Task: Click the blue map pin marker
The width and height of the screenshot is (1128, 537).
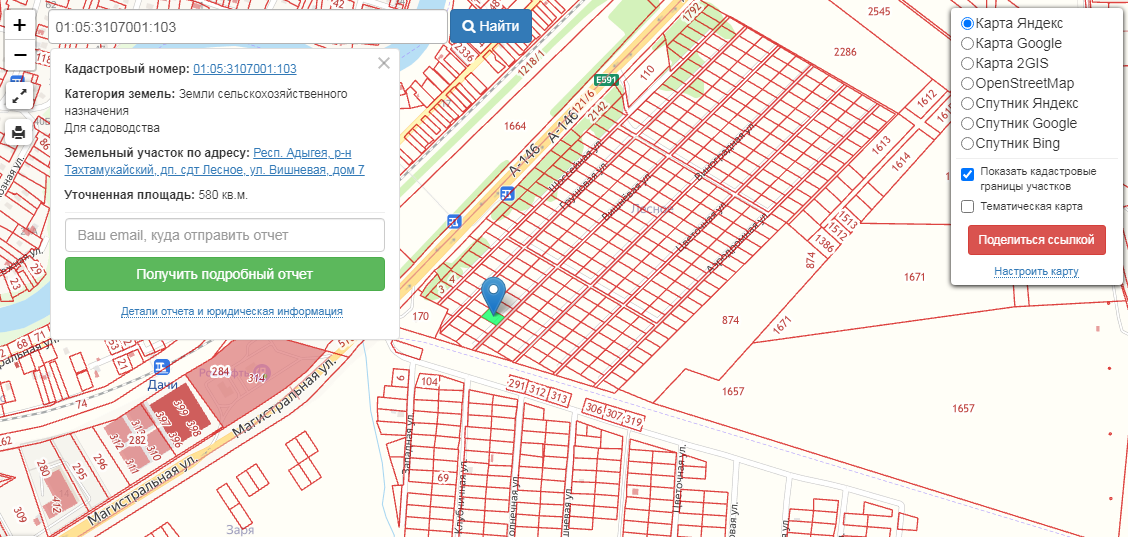Action: coord(494,296)
